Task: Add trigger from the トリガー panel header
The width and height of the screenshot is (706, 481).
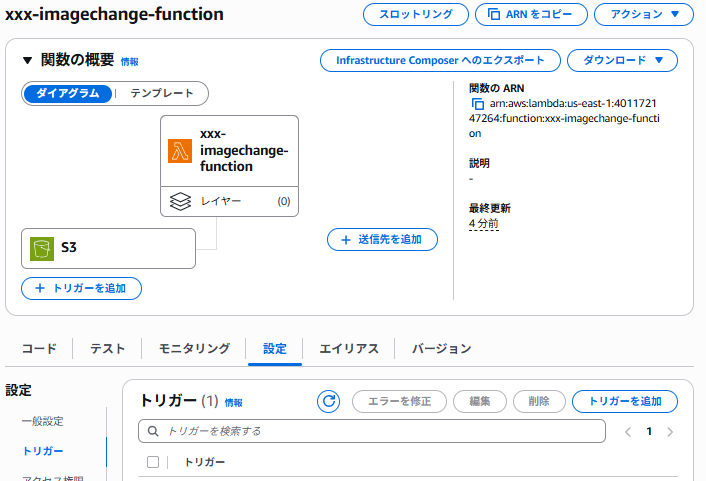Action: click(625, 401)
